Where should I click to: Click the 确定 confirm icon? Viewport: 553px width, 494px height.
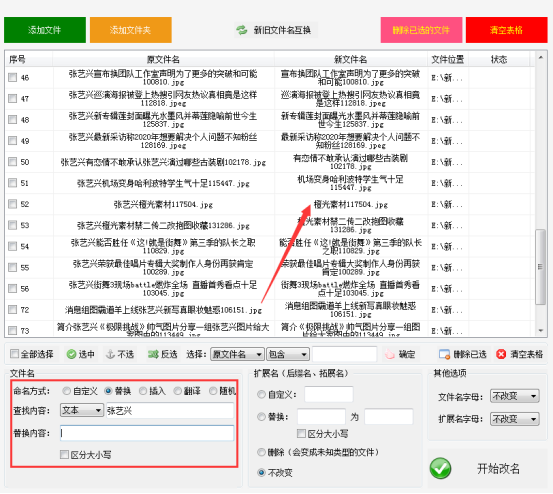click(x=389, y=354)
